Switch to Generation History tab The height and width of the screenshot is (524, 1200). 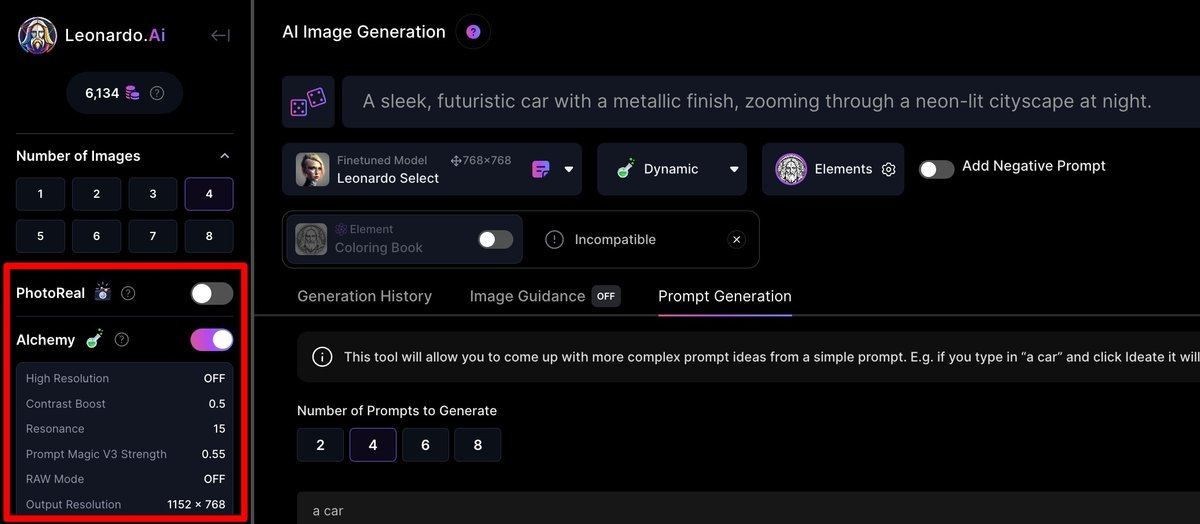pos(364,296)
